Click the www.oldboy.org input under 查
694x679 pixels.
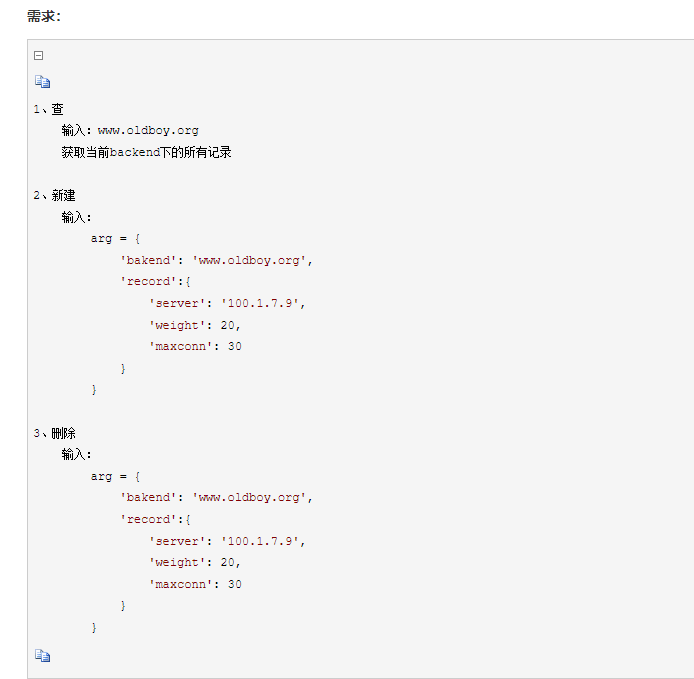tap(148, 130)
